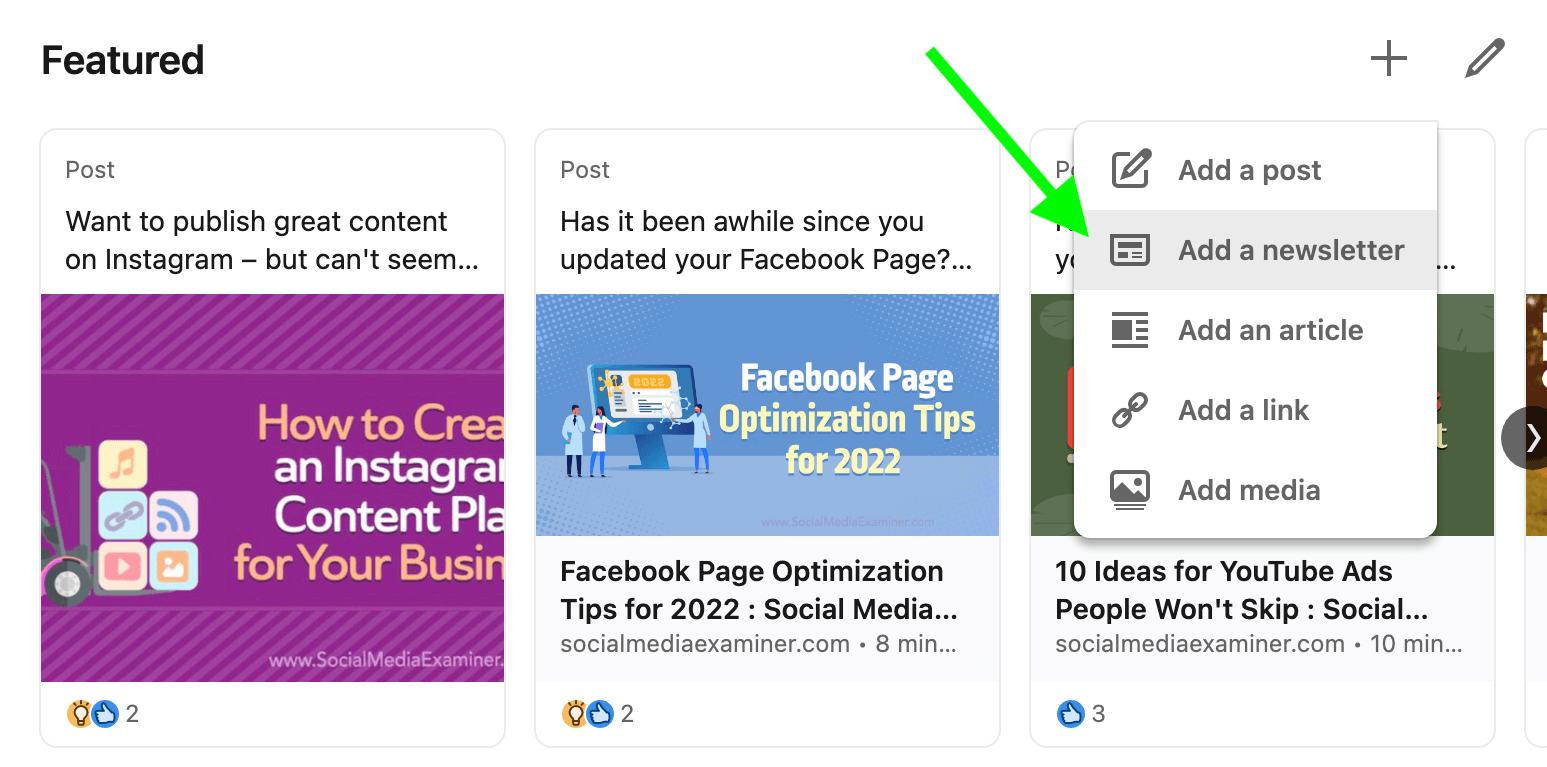The image size is (1547, 767).
Task: Click the like reaction icon showing 3
Action: pyautogui.click(x=1070, y=713)
